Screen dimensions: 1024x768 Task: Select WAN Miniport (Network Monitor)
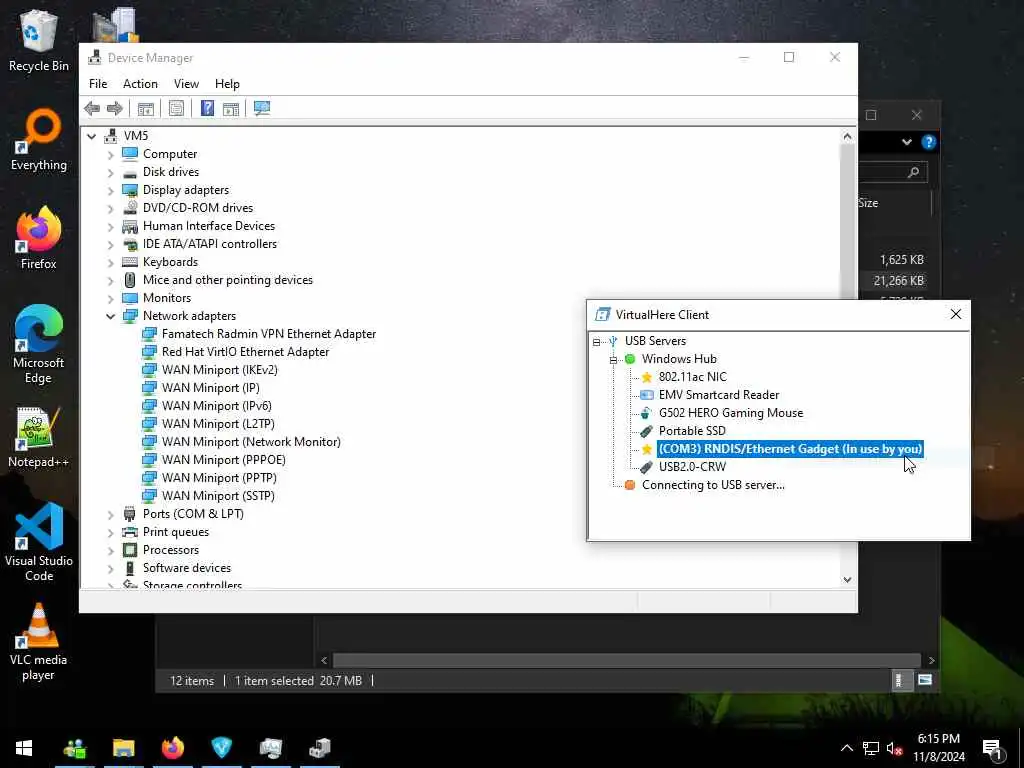click(251, 442)
